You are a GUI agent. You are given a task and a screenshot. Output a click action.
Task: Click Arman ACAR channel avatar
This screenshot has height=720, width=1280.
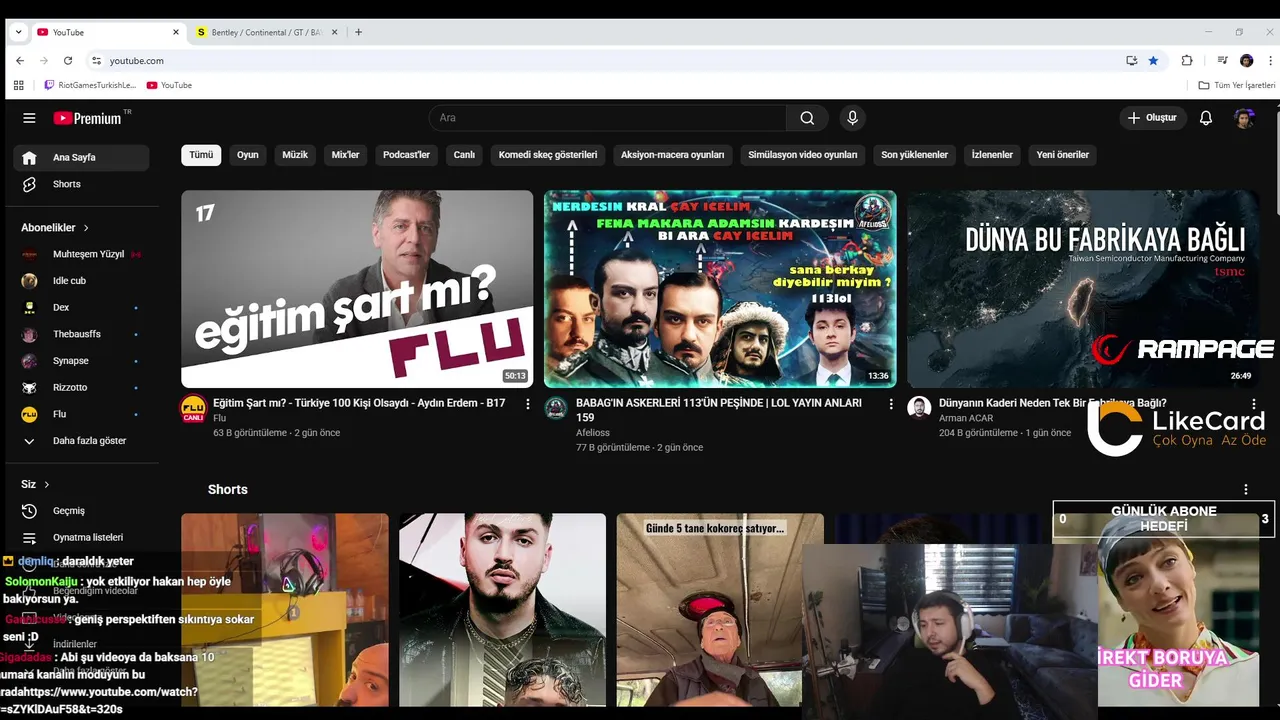coord(919,408)
